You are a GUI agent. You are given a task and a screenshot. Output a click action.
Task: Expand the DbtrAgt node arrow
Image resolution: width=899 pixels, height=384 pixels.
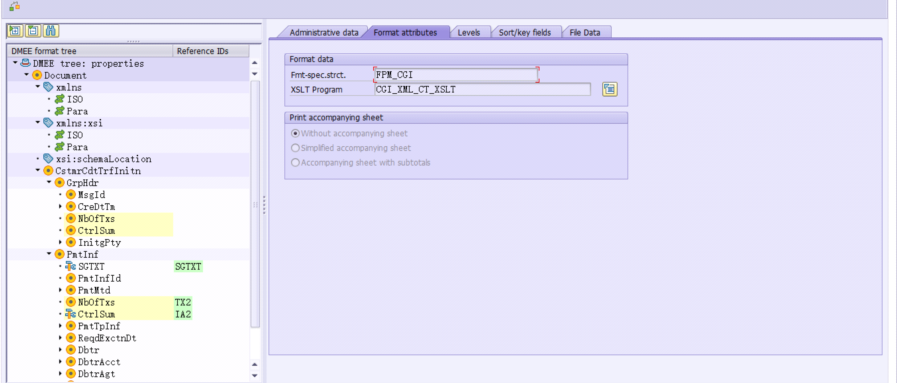click(60, 374)
